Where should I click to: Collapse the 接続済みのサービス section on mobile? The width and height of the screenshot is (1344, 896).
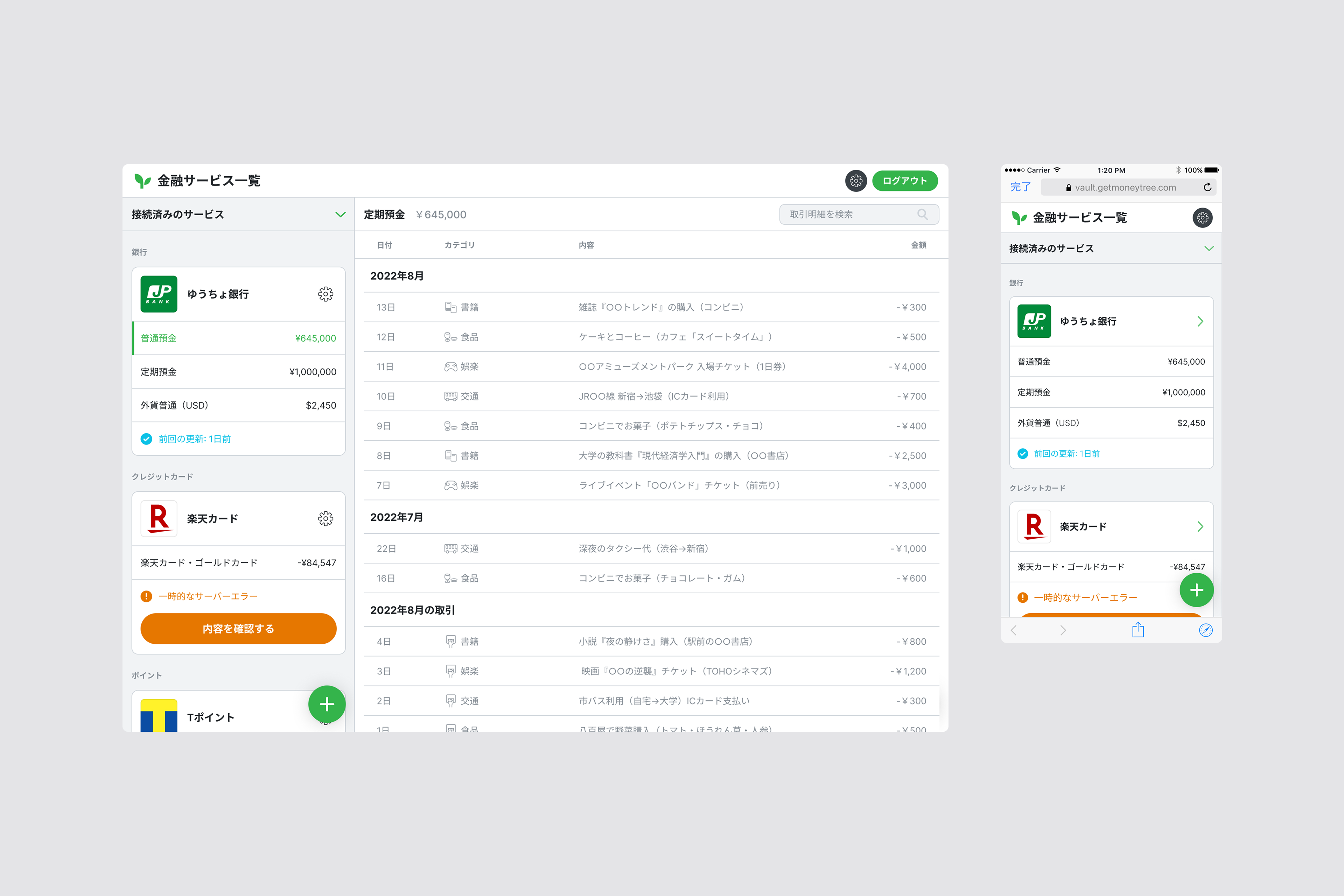(x=1209, y=248)
